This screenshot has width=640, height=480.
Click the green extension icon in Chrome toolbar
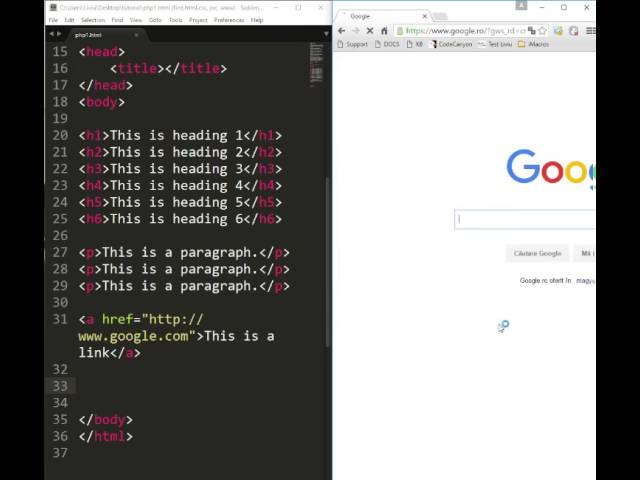[x=558, y=31]
